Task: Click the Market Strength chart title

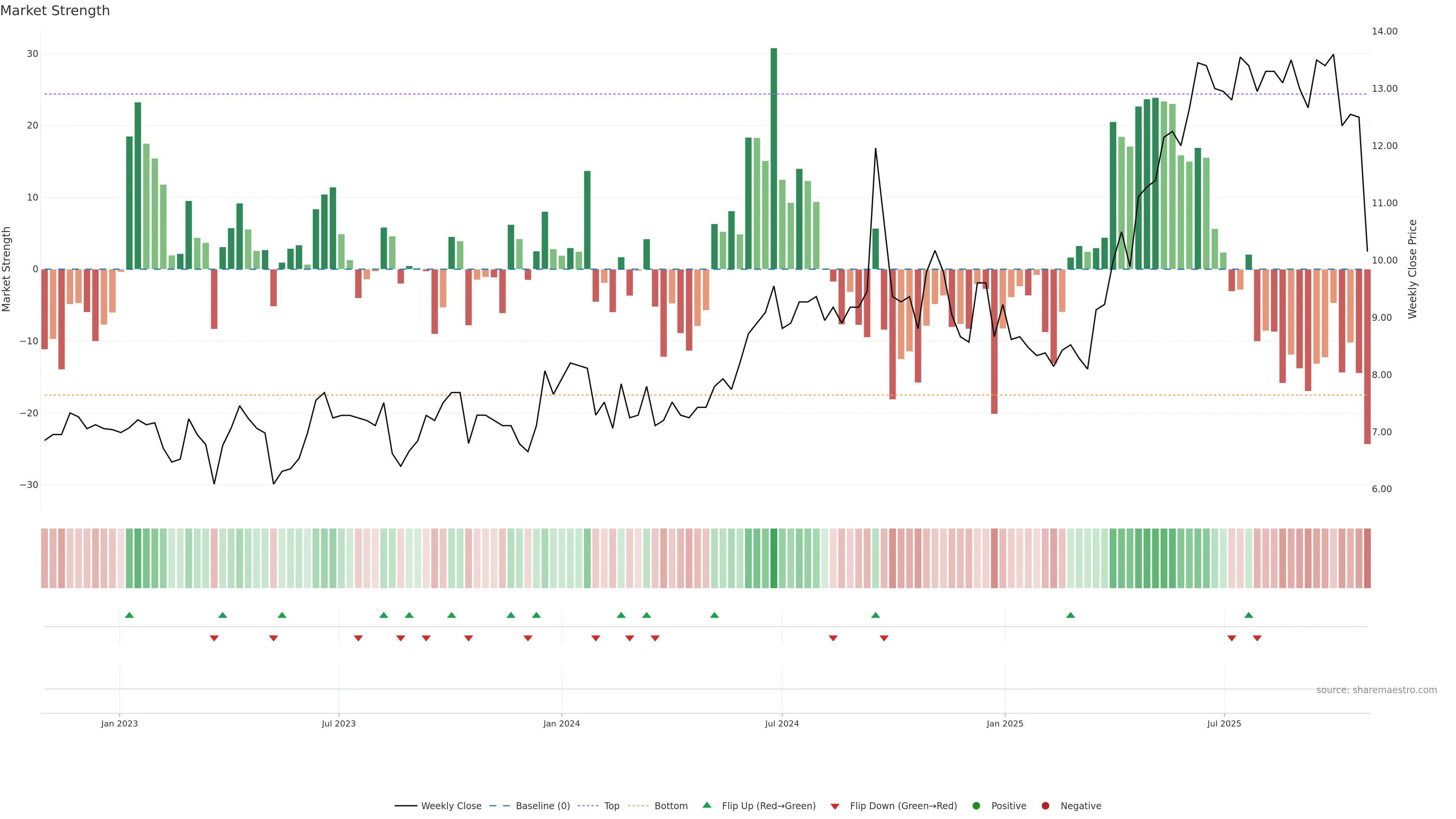Action: (x=55, y=11)
